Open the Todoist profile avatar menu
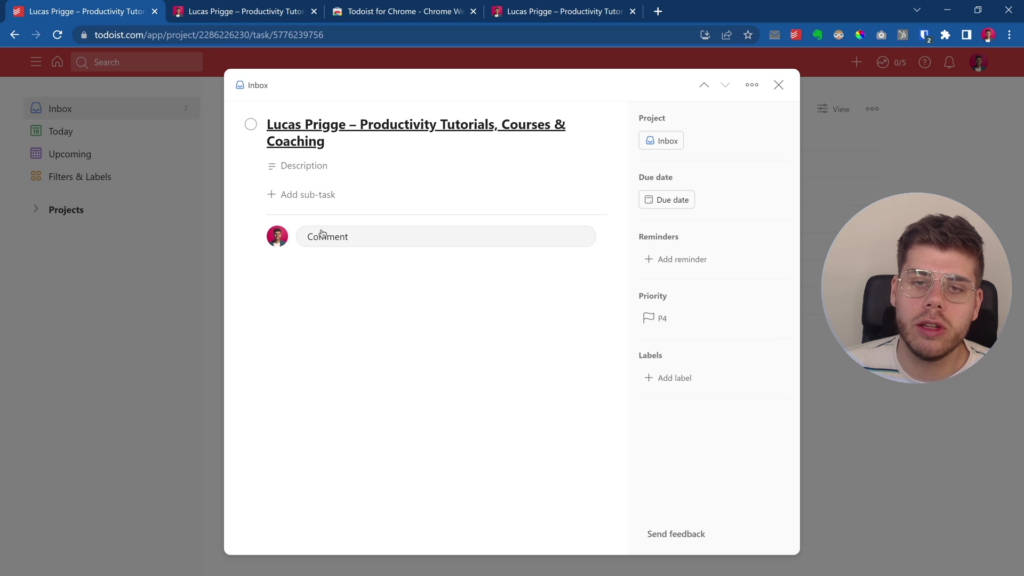 (x=978, y=63)
